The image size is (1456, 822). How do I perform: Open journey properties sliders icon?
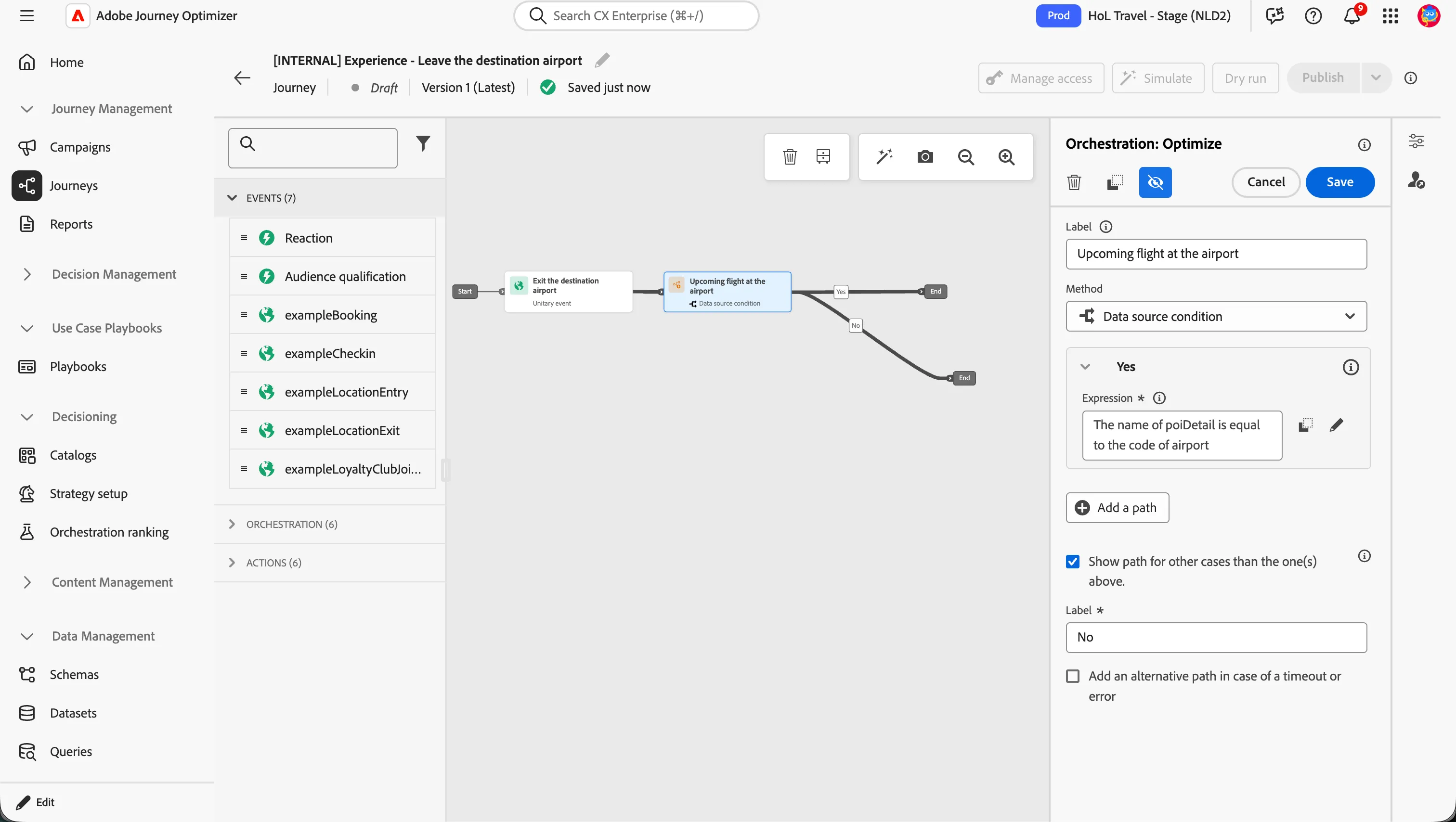tap(1416, 141)
